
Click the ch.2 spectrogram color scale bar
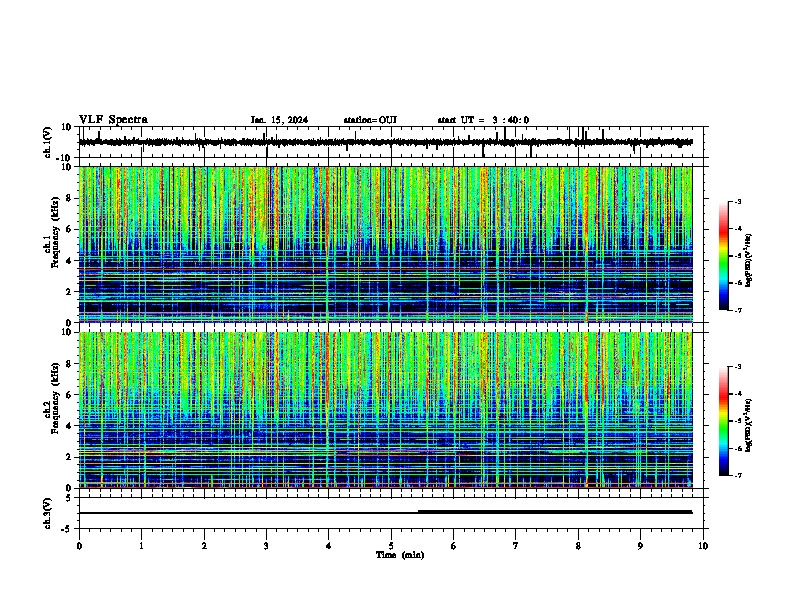tap(724, 421)
